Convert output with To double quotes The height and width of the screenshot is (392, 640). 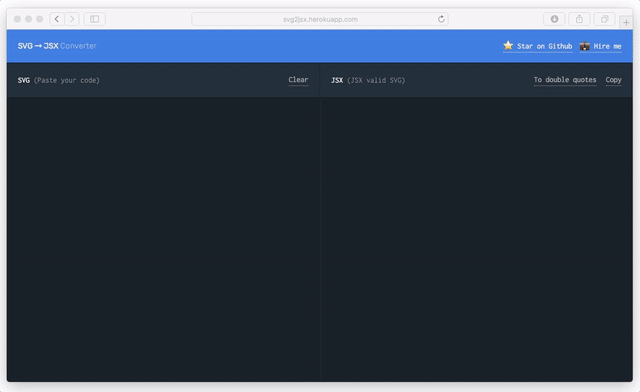point(565,80)
